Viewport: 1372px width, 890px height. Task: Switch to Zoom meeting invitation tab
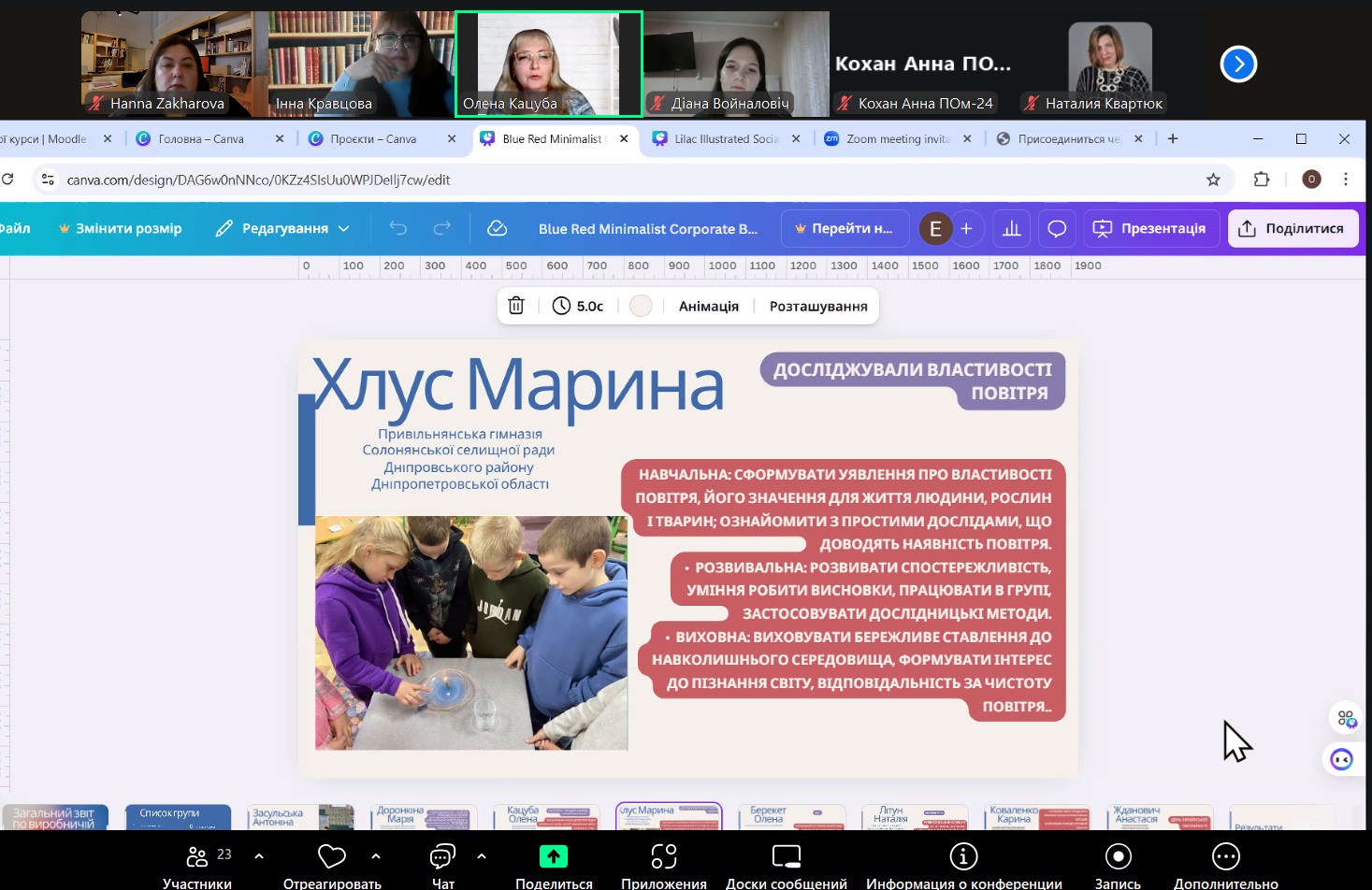click(896, 138)
